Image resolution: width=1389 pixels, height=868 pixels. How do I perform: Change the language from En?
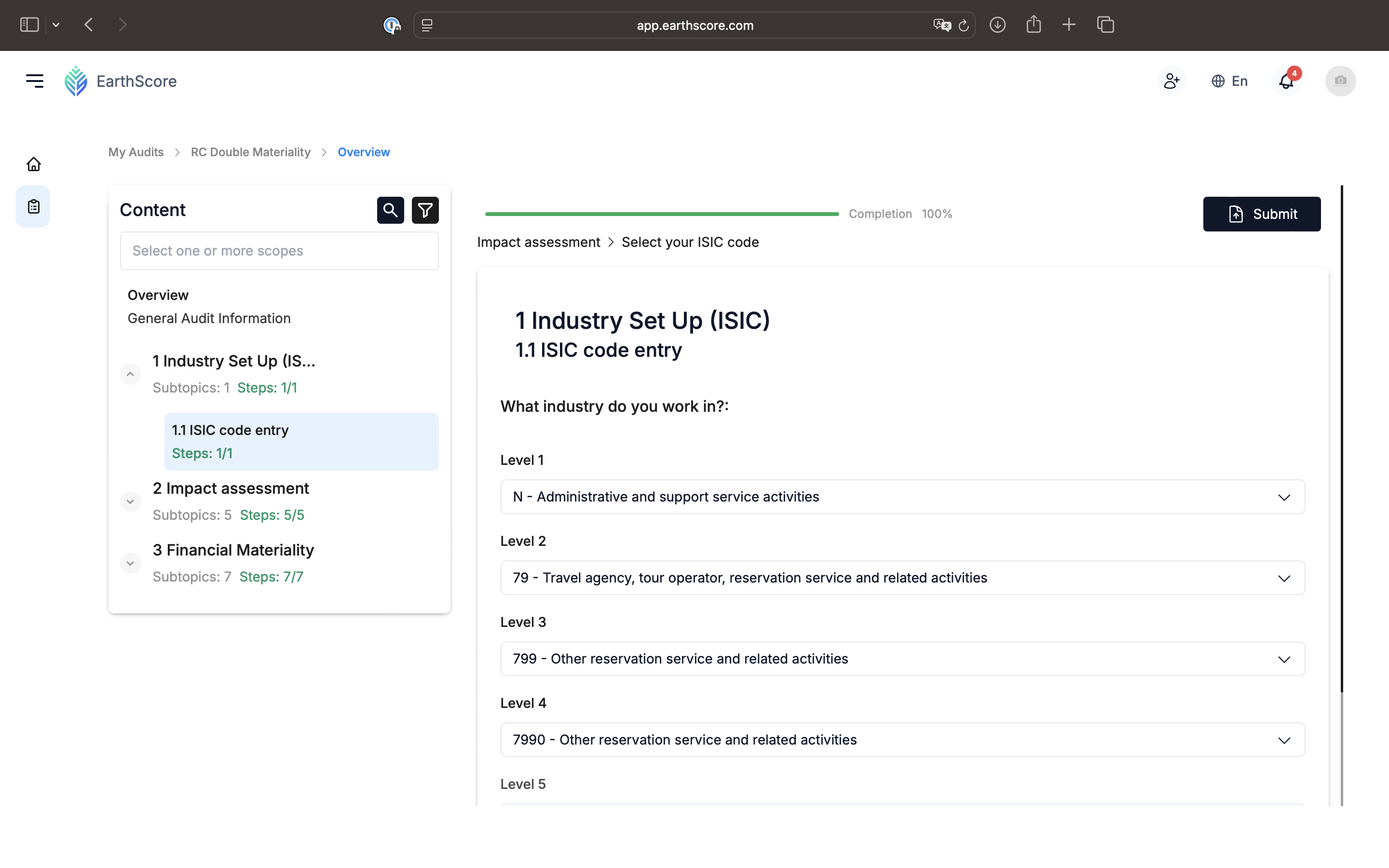1229,81
